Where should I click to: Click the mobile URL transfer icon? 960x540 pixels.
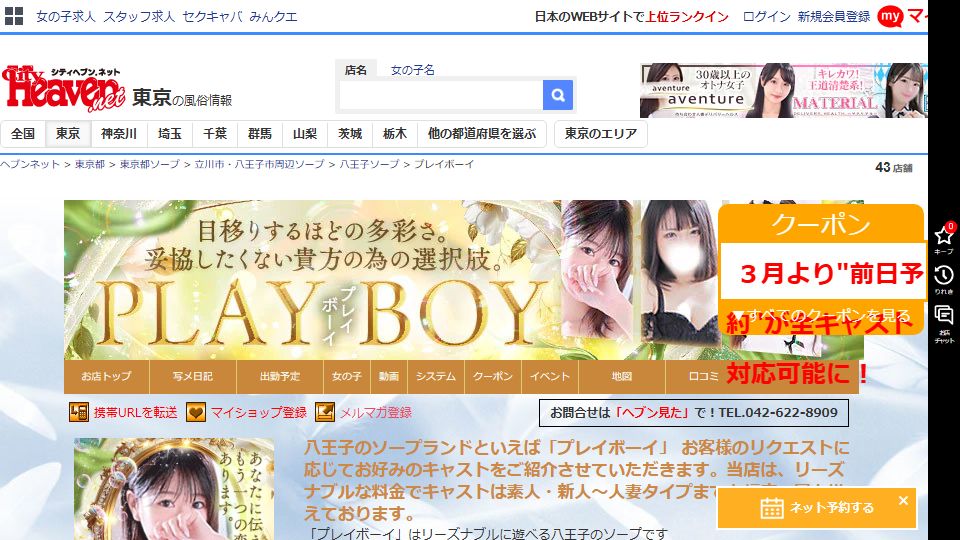pos(78,412)
